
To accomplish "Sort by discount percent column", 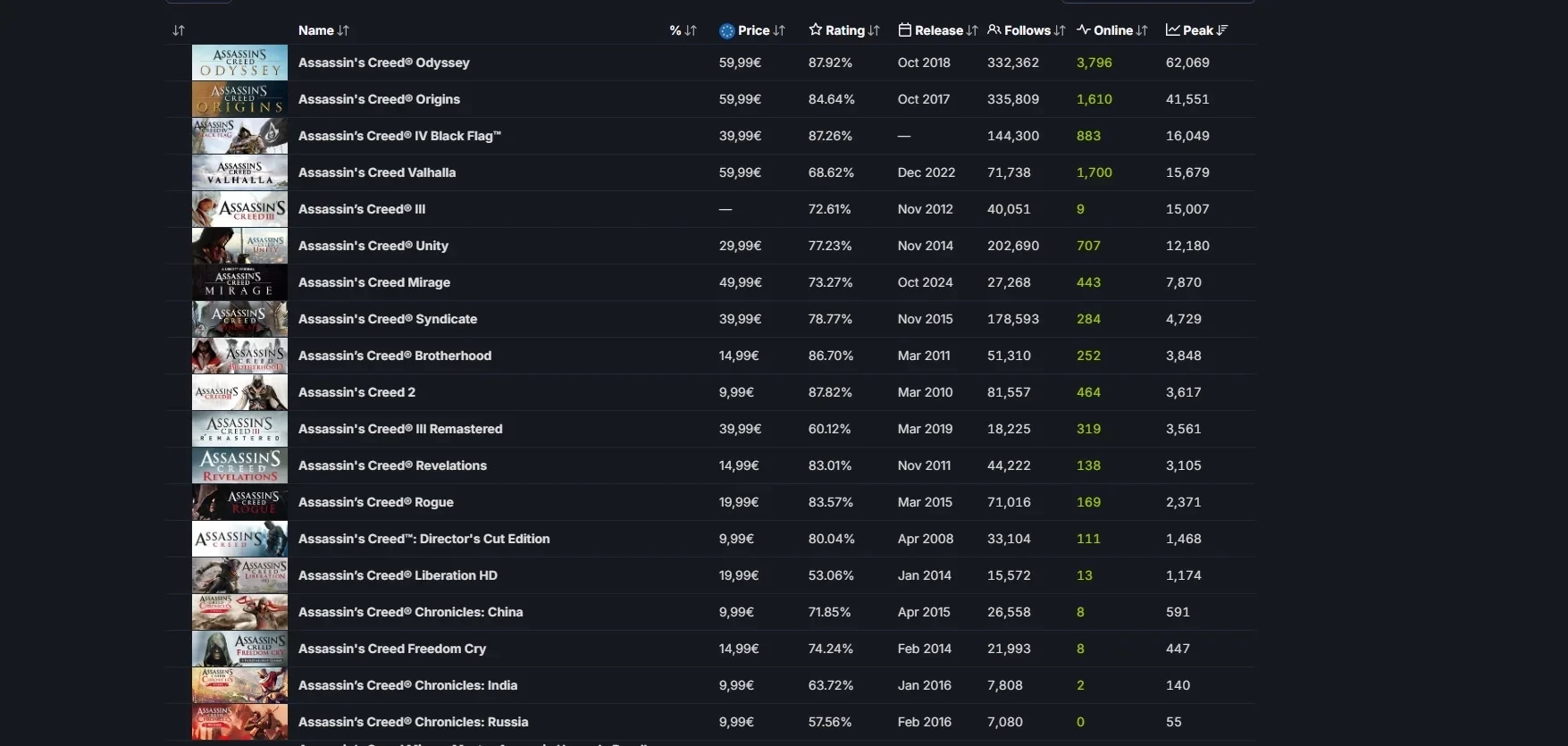I will tap(683, 30).
